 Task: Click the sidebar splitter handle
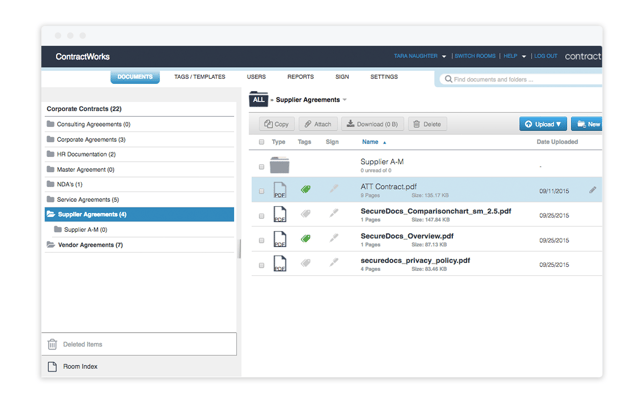(239, 249)
